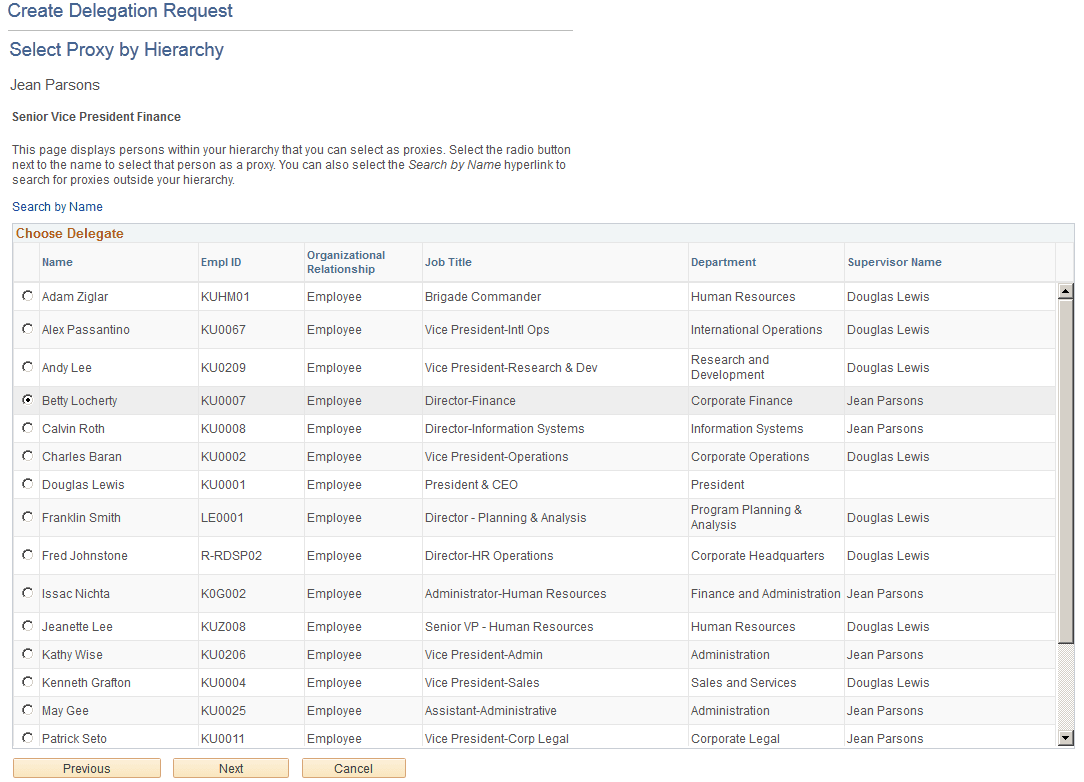Click the scrollbar down arrow
This screenshot has width=1084, height=782.
coord(1066,737)
